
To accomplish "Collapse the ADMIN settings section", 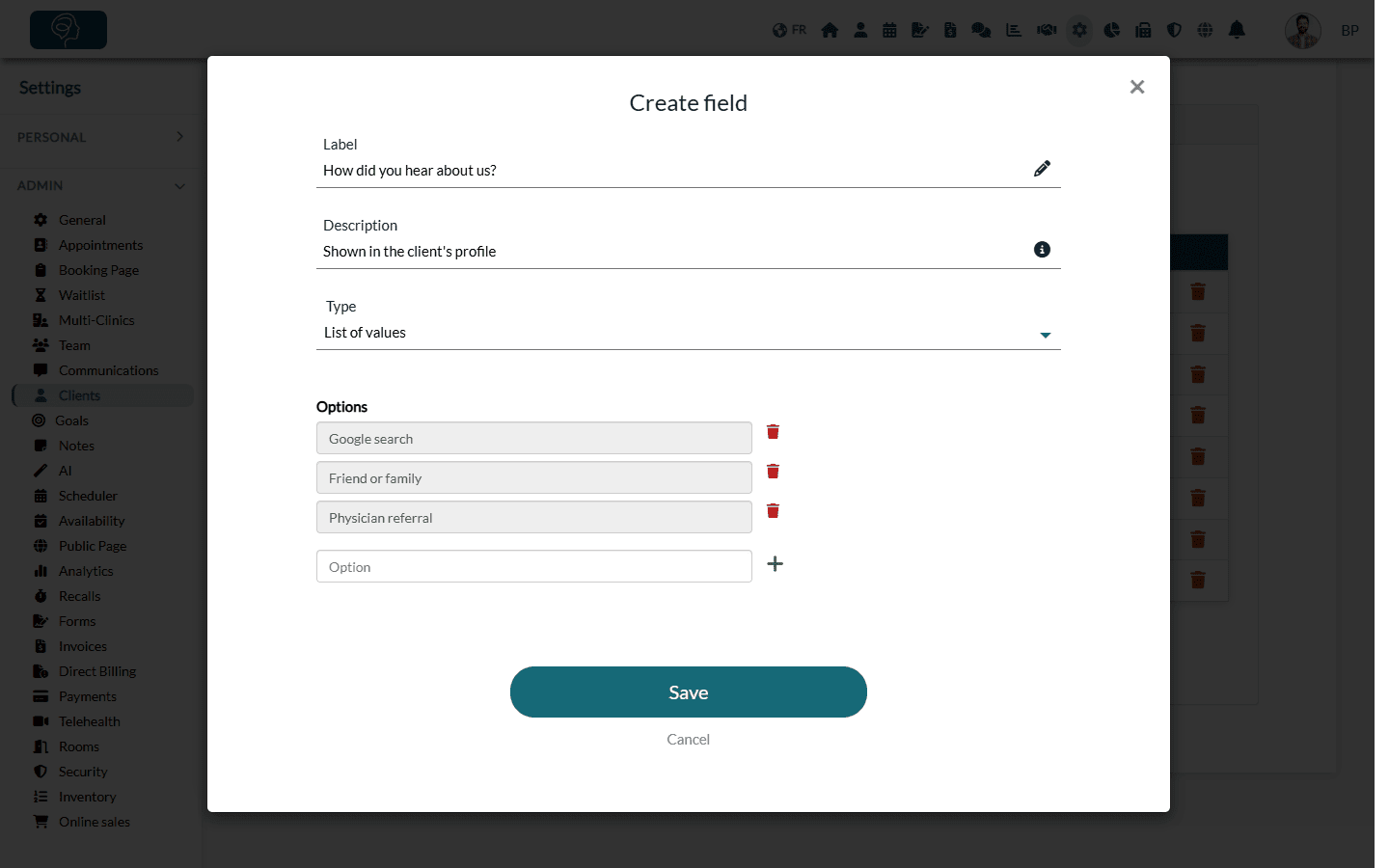I will [x=101, y=185].
